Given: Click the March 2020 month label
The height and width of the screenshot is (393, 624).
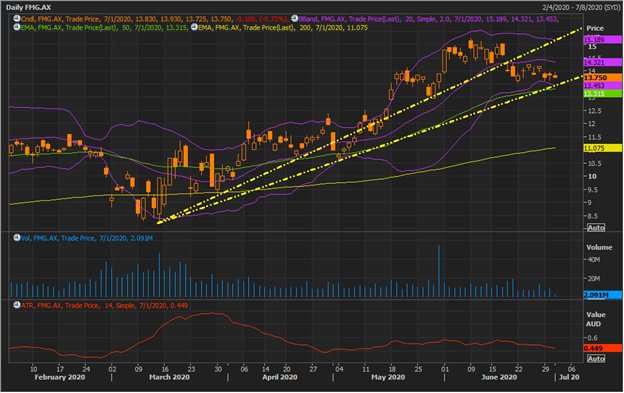Looking at the screenshot, I should [169, 377].
